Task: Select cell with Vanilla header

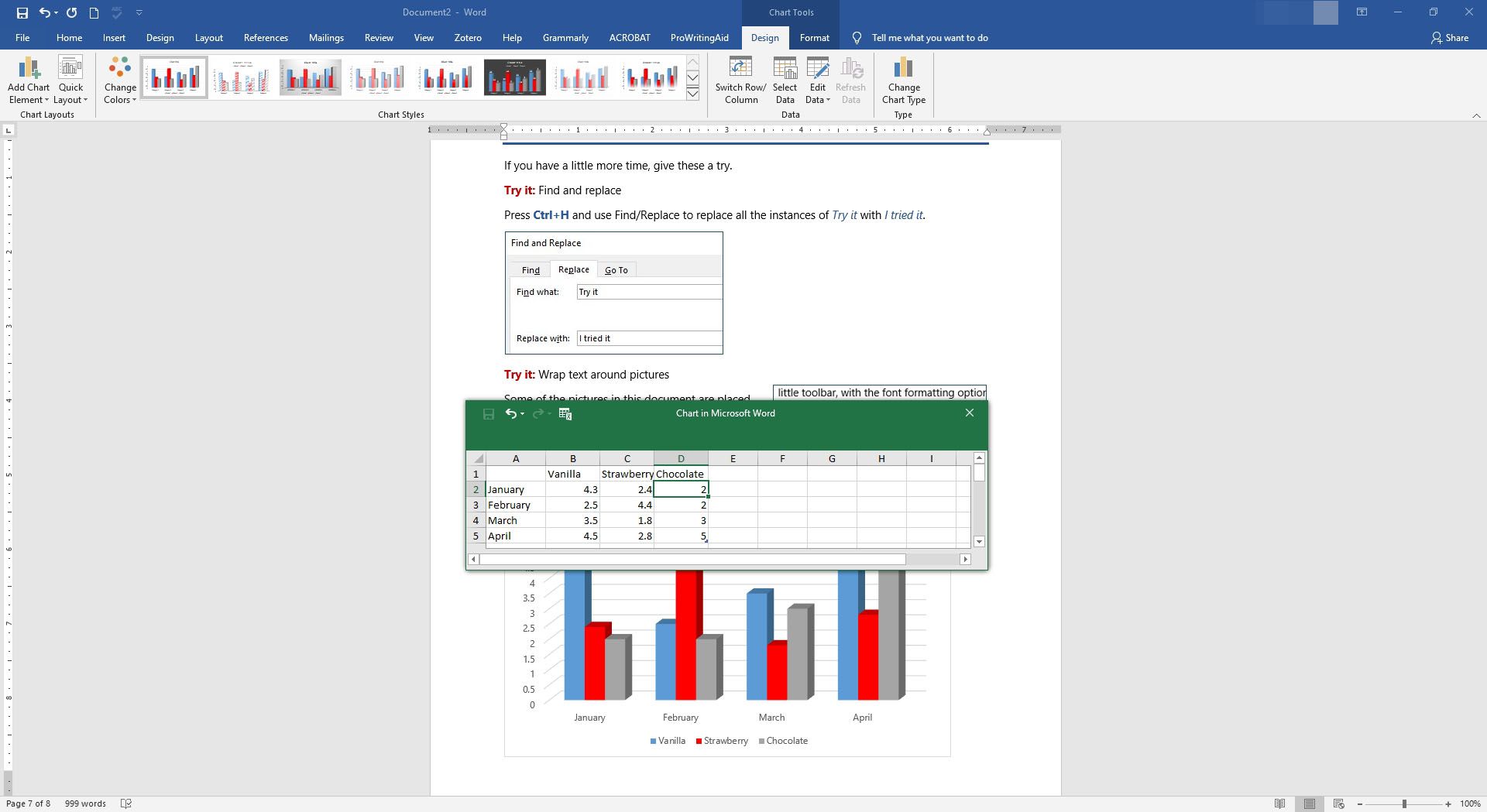Action: [572, 474]
